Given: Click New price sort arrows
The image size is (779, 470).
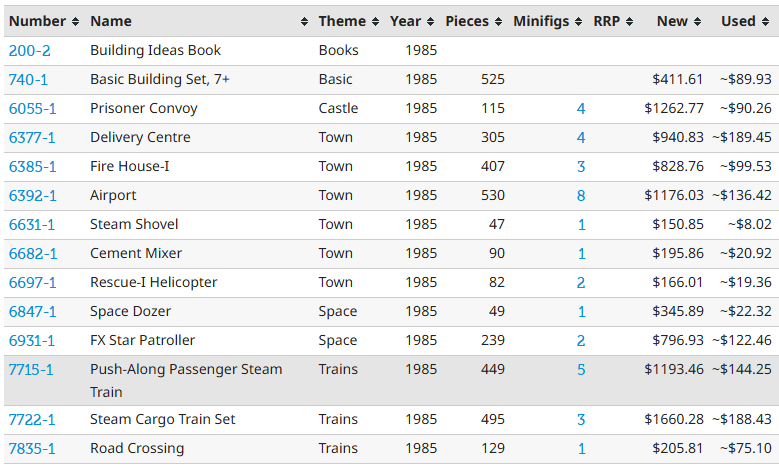Looking at the screenshot, I should tap(698, 21).
